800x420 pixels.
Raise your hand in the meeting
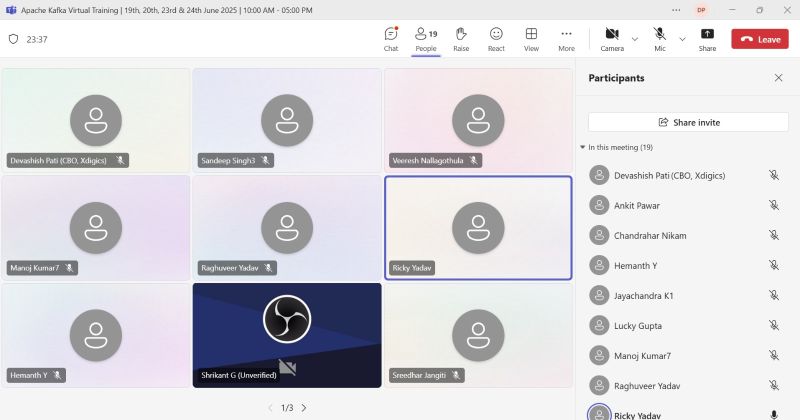point(461,38)
